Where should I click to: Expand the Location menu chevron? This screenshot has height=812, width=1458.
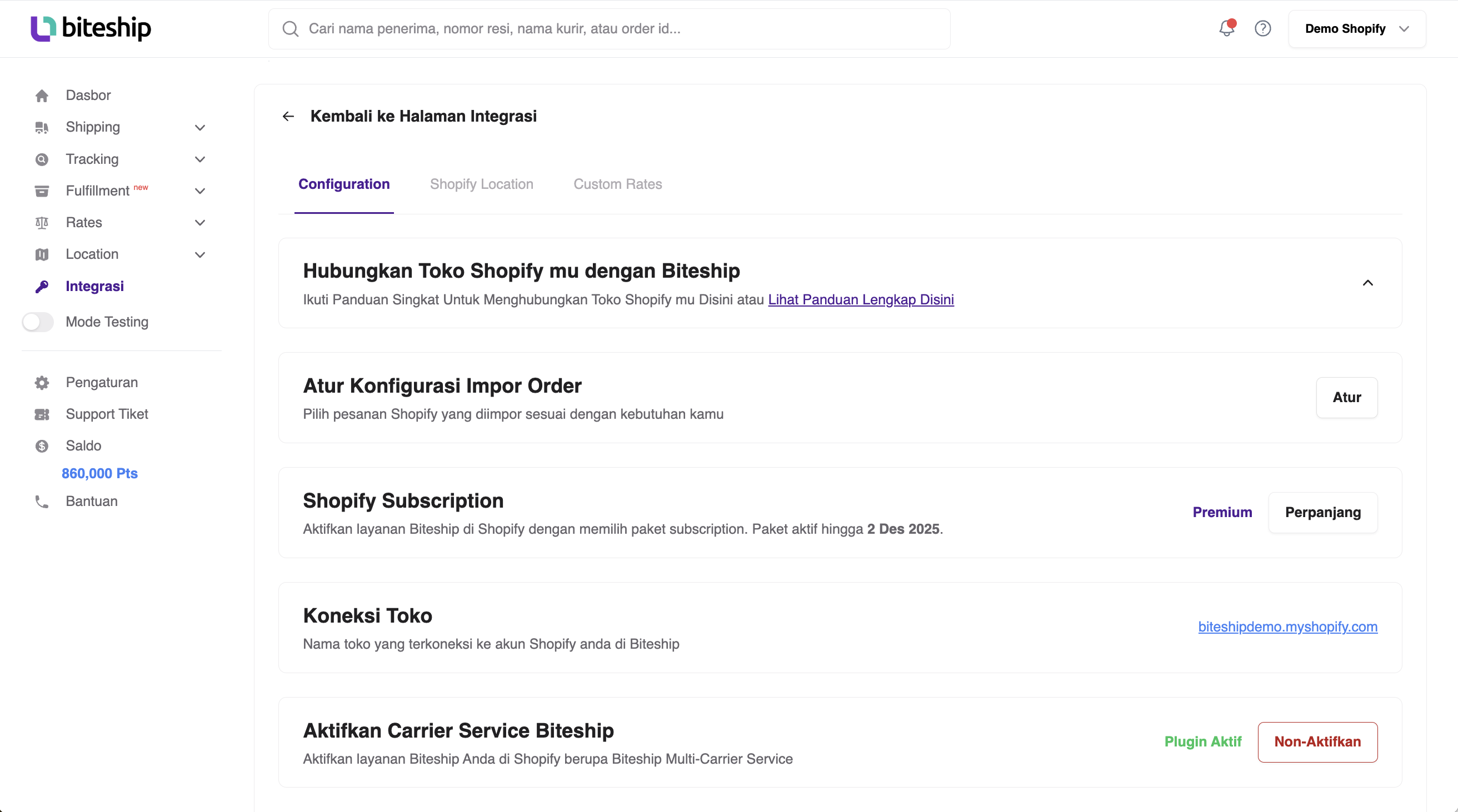[x=200, y=254]
